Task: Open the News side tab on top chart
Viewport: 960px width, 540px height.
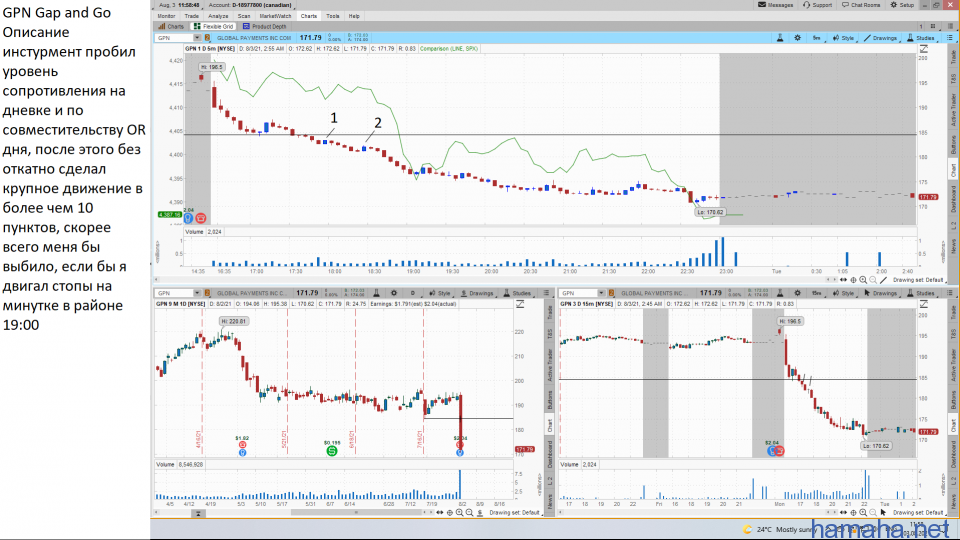Action: point(953,244)
